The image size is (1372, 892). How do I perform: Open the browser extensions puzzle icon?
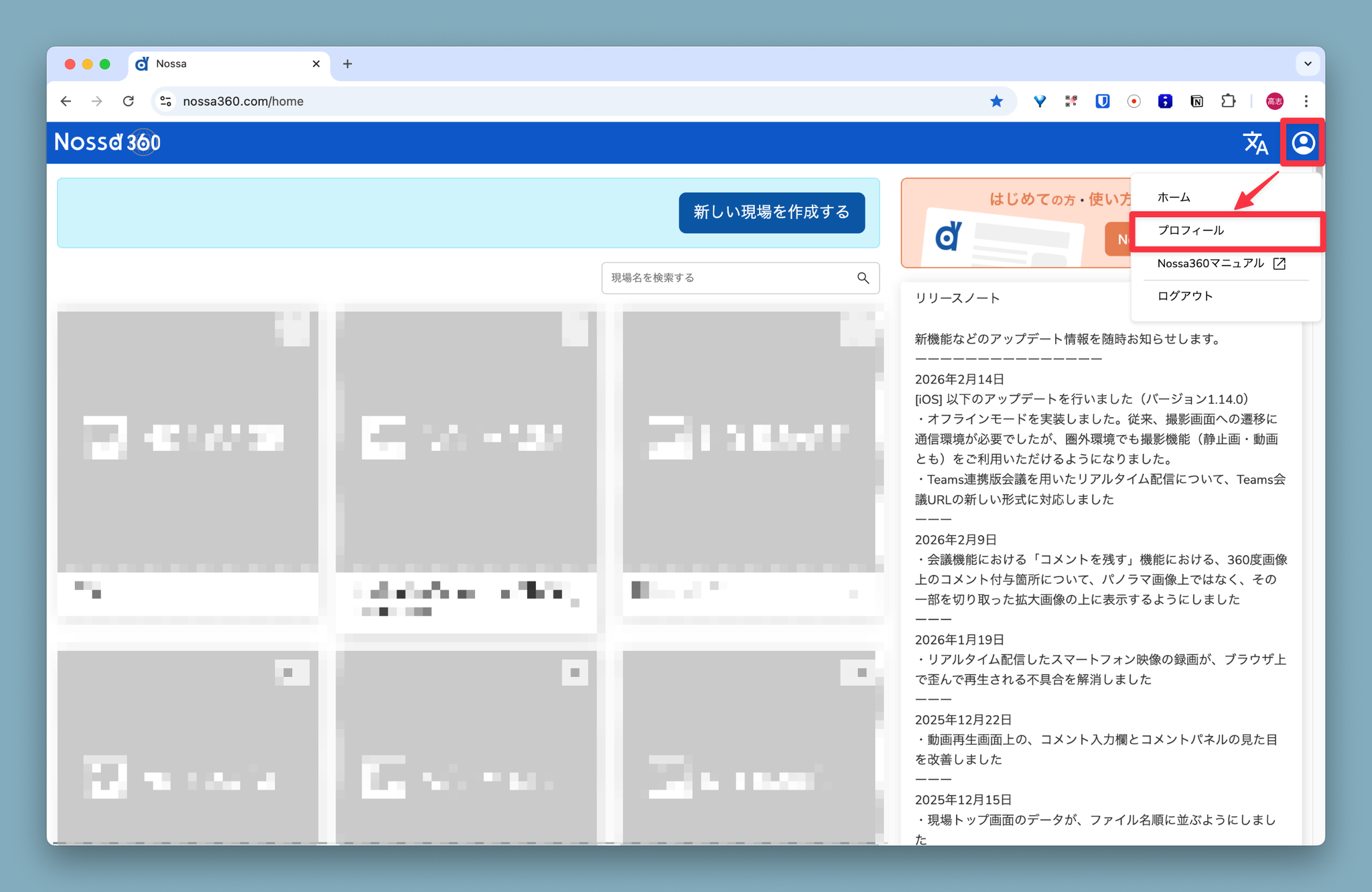click(x=1228, y=101)
